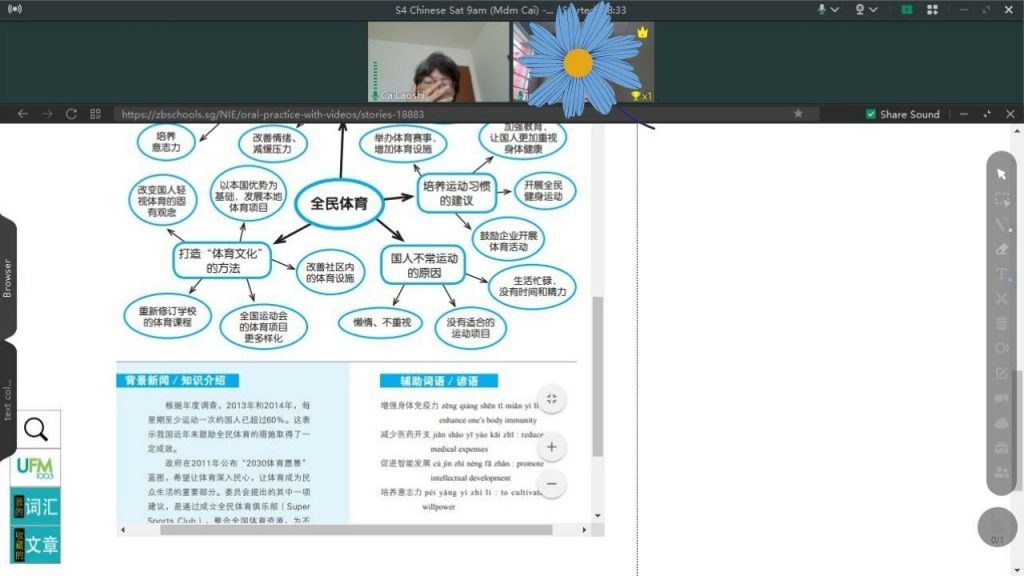Viewport: 1024px width, 576px height.
Task: Zoom in with the plus button
Action: 551,447
